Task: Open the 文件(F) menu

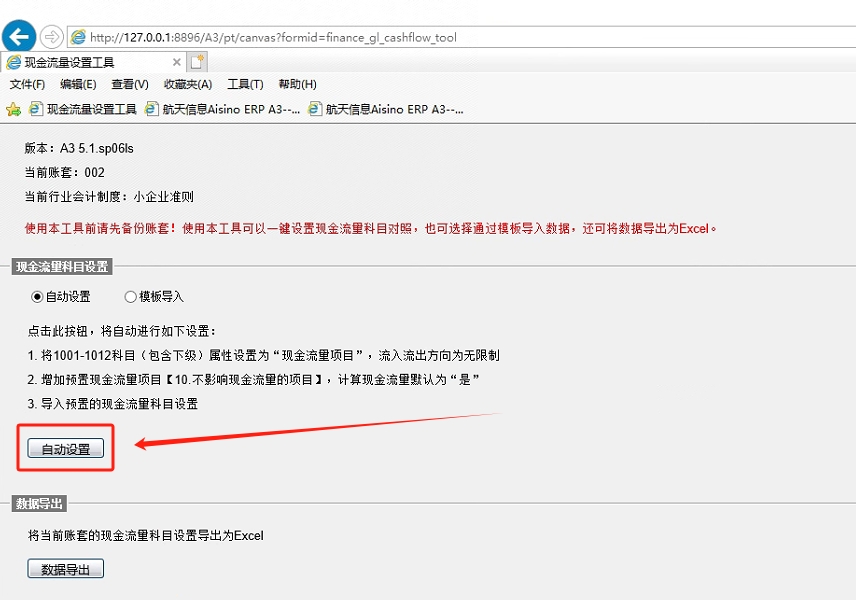Action: tap(27, 83)
